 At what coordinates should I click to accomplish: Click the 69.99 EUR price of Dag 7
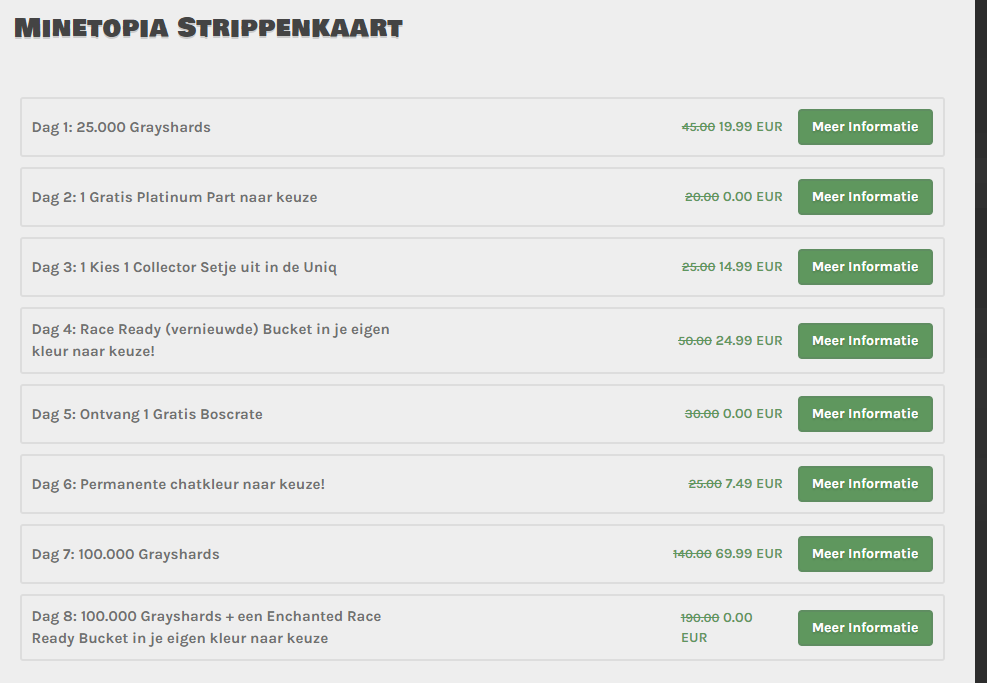[748, 554]
